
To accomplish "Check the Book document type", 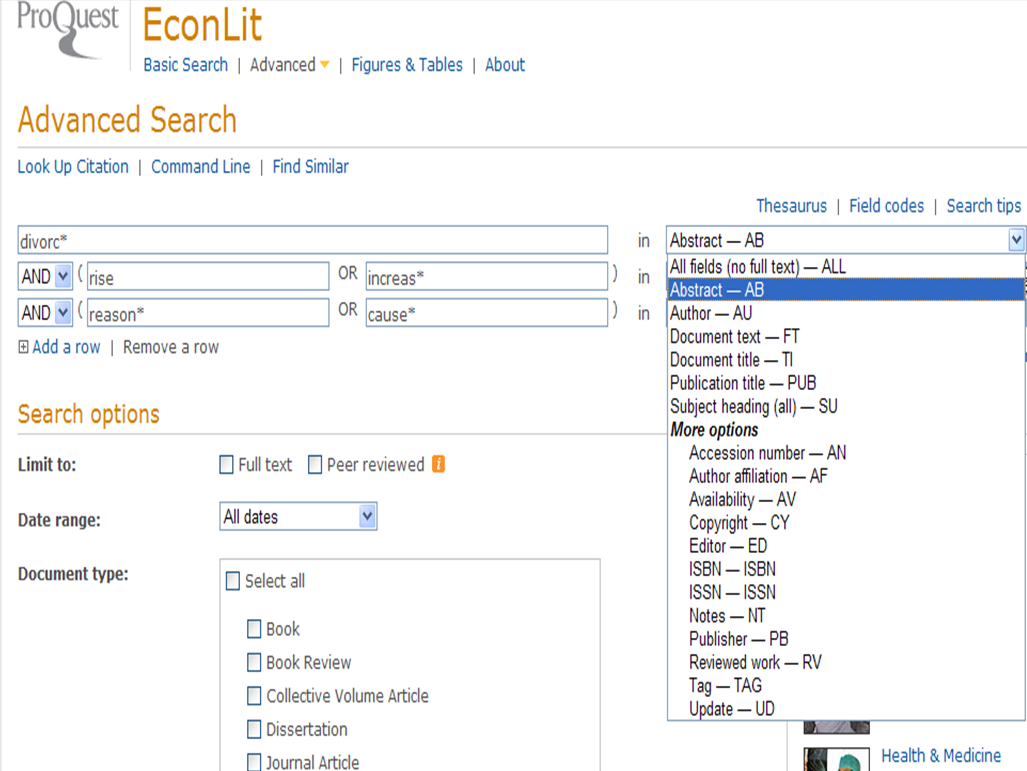I will pyautogui.click(x=254, y=629).
